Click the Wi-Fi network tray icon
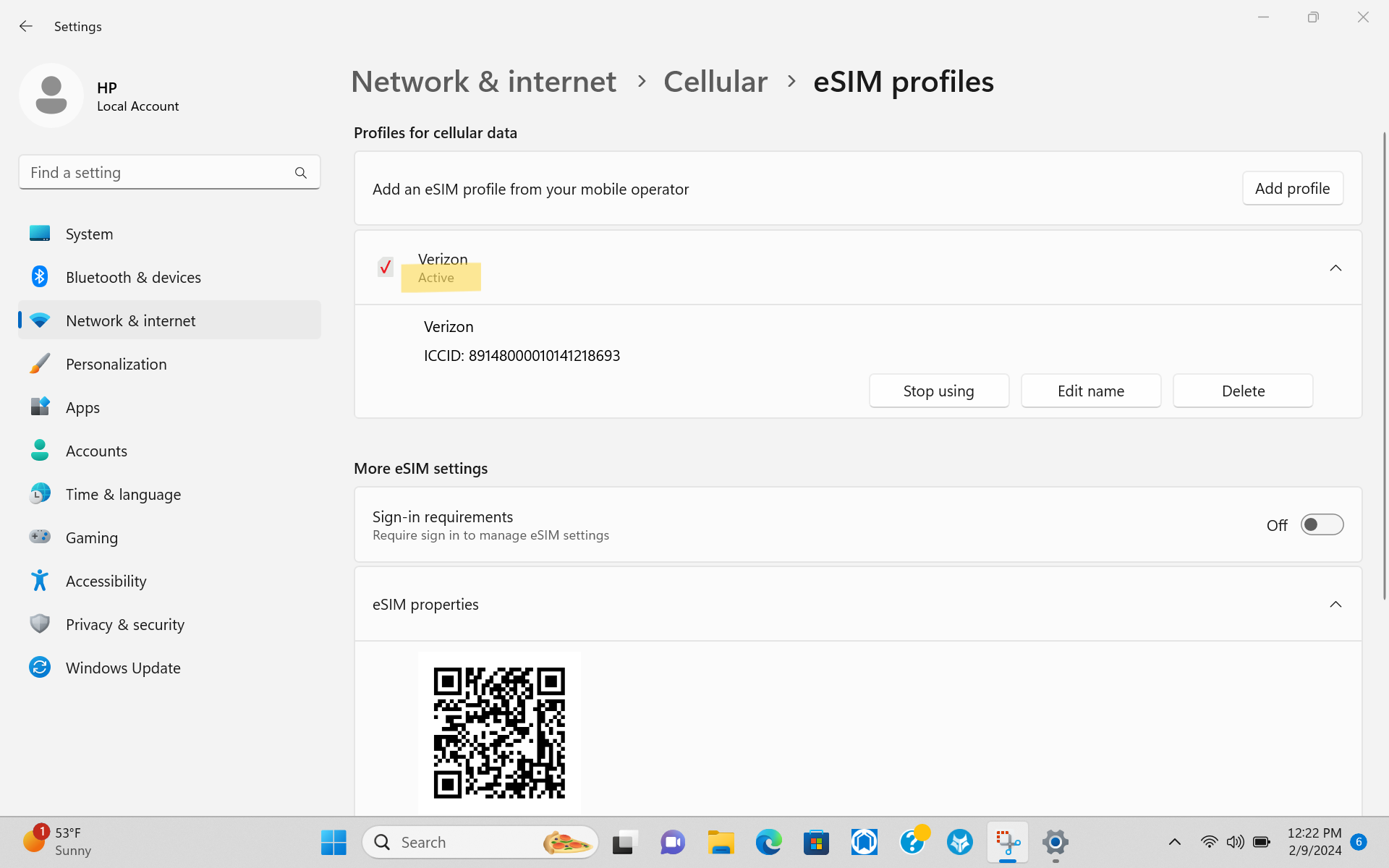This screenshot has height=868, width=1389. 1209,842
